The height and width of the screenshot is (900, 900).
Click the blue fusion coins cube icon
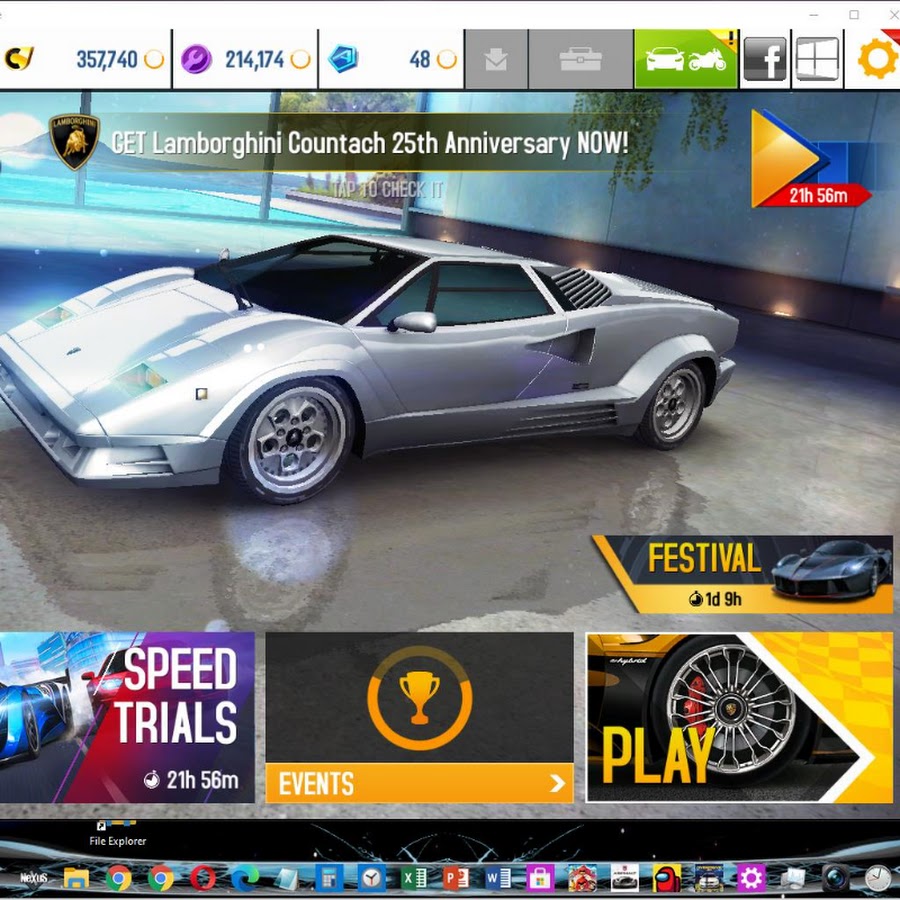[x=343, y=59]
